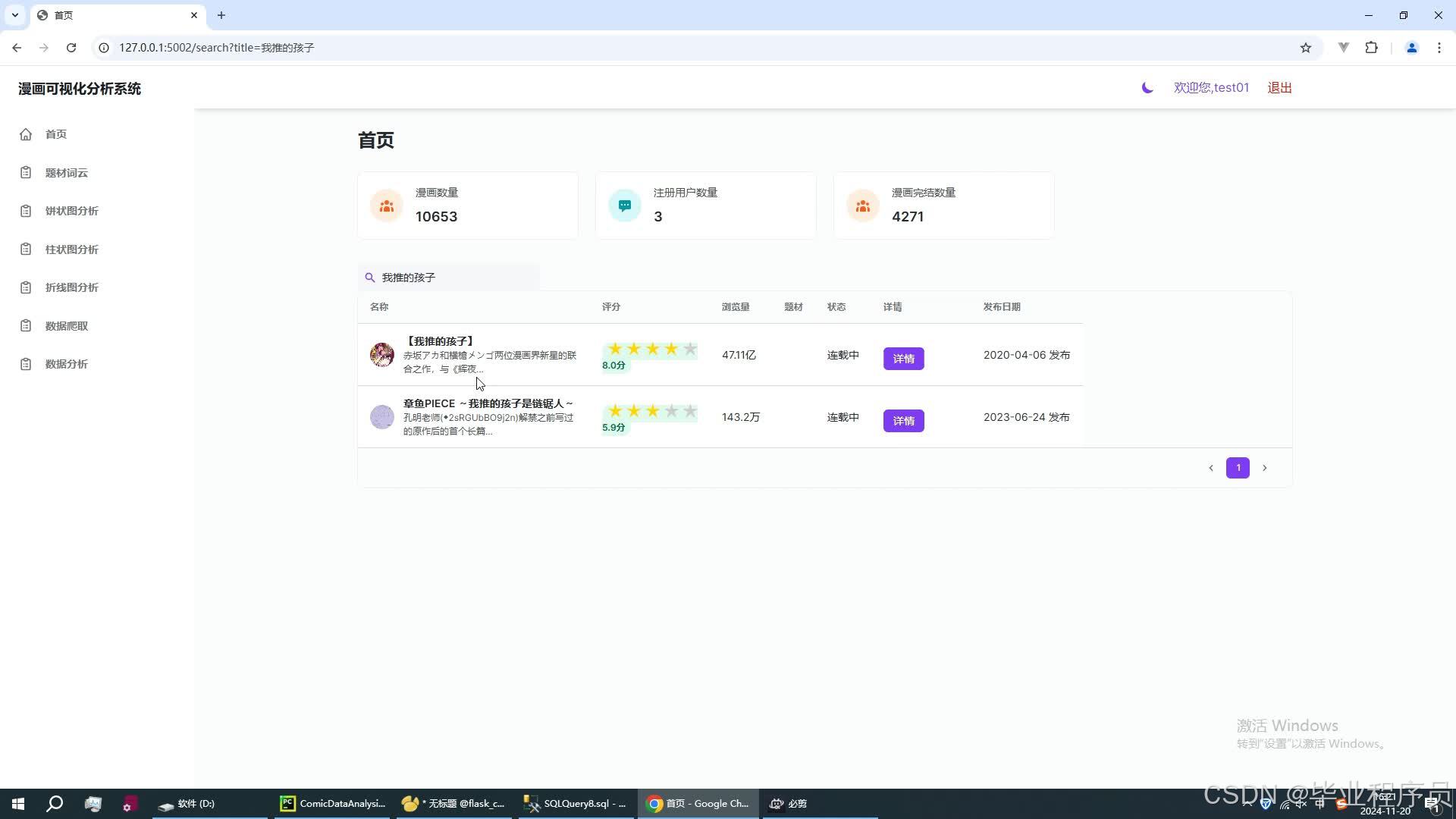
Task: Toggle dark mode with the moon icon
Action: 1147,88
